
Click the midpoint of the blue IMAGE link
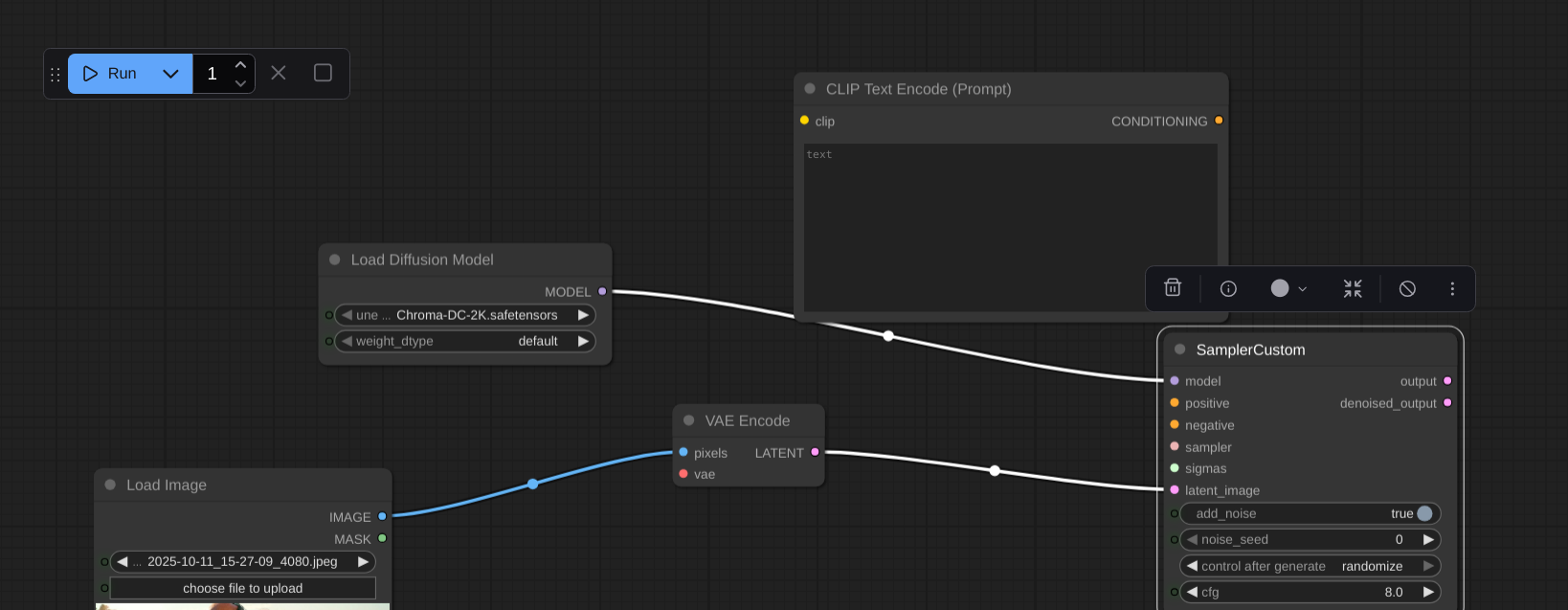pos(533,485)
